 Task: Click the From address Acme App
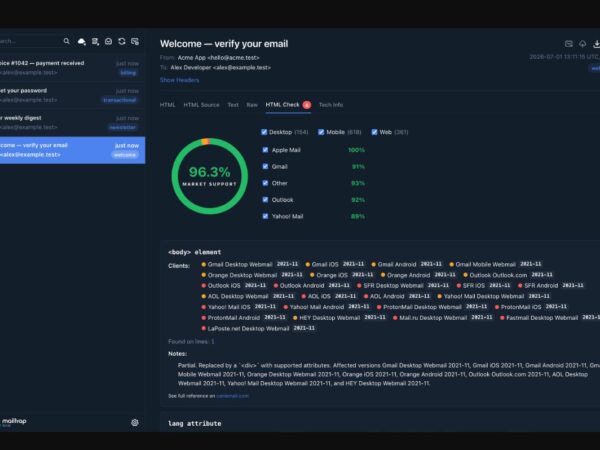(218, 57)
